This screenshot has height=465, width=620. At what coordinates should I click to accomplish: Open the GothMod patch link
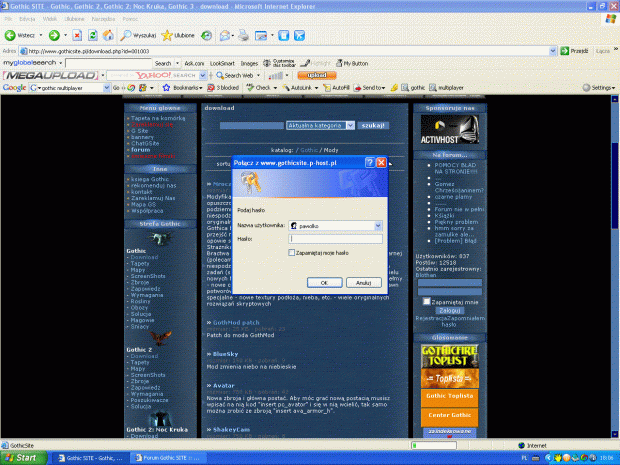236,322
